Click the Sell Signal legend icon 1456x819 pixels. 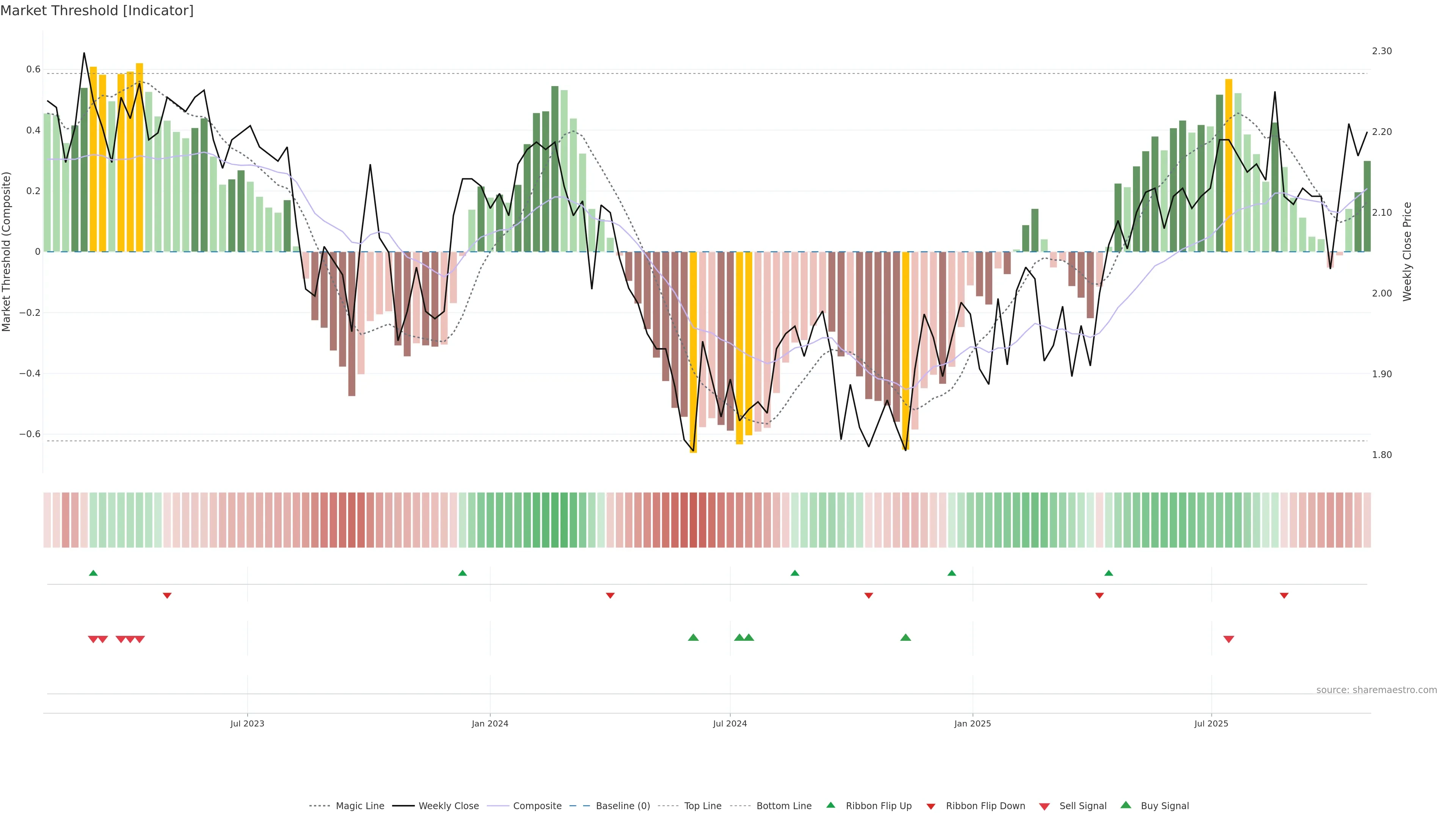[x=1045, y=806]
